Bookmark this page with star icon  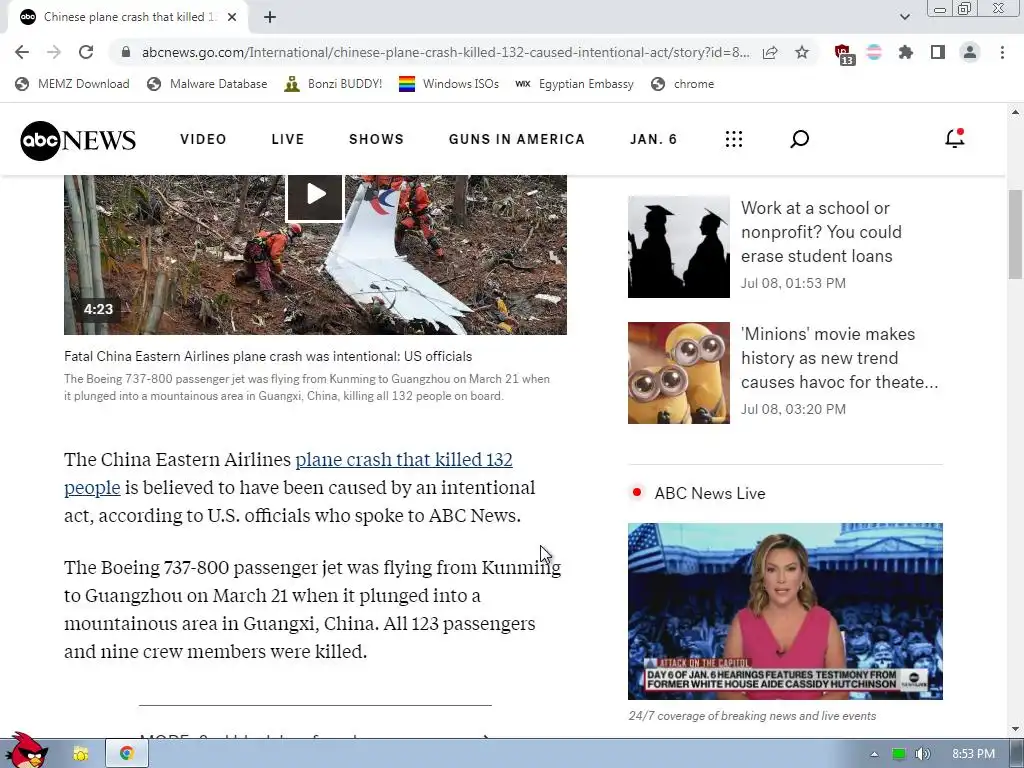click(802, 52)
